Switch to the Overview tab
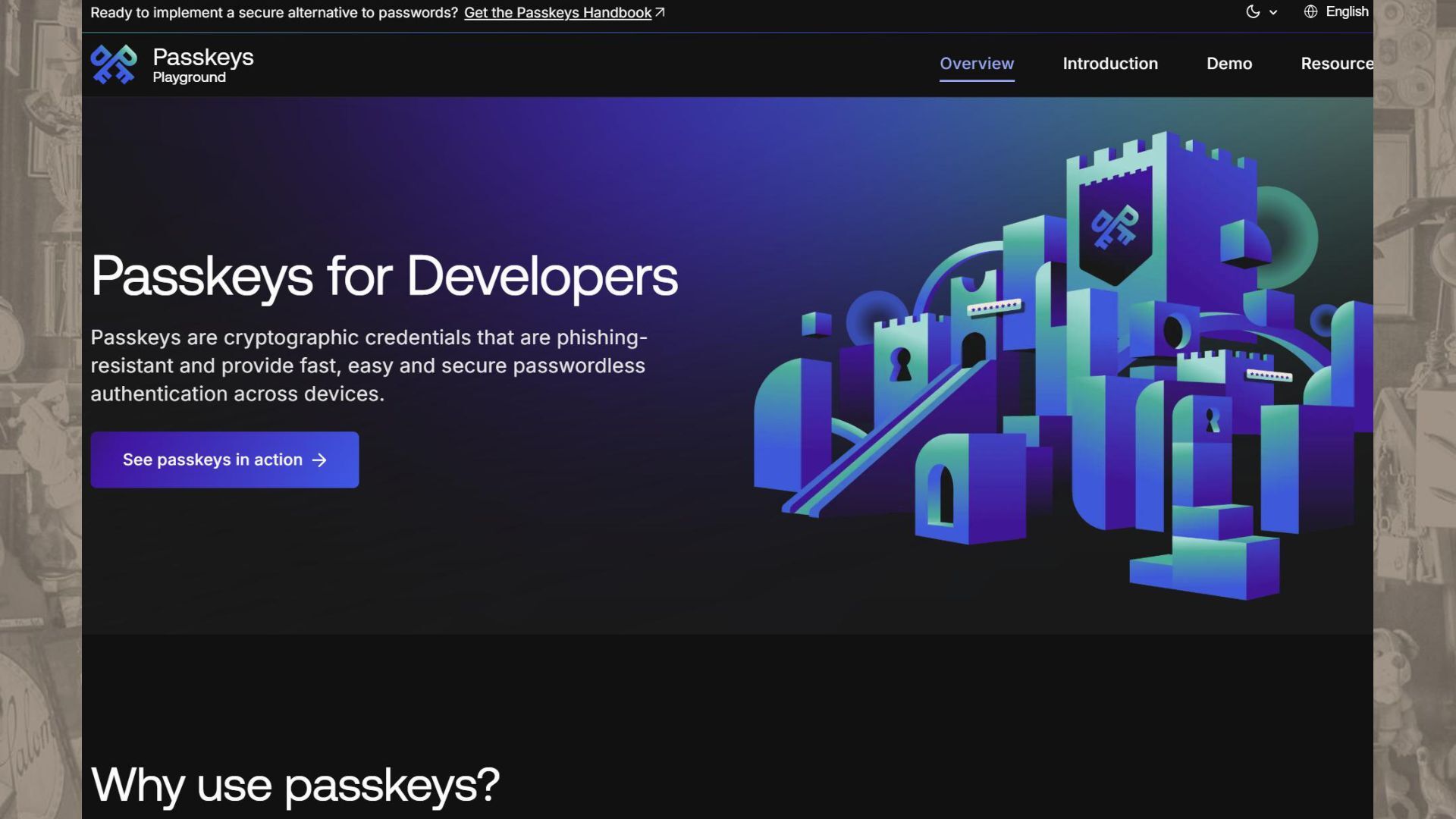 [x=977, y=64]
